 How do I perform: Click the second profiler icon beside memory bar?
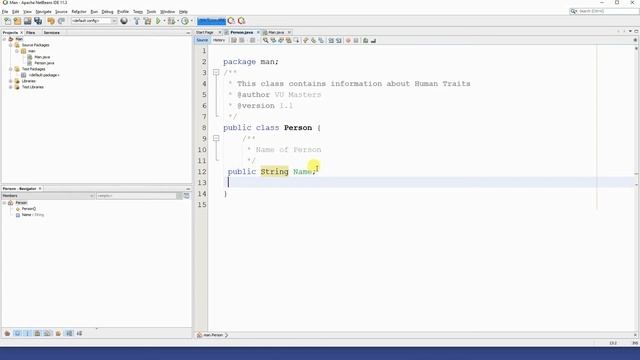(x=242, y=21)
